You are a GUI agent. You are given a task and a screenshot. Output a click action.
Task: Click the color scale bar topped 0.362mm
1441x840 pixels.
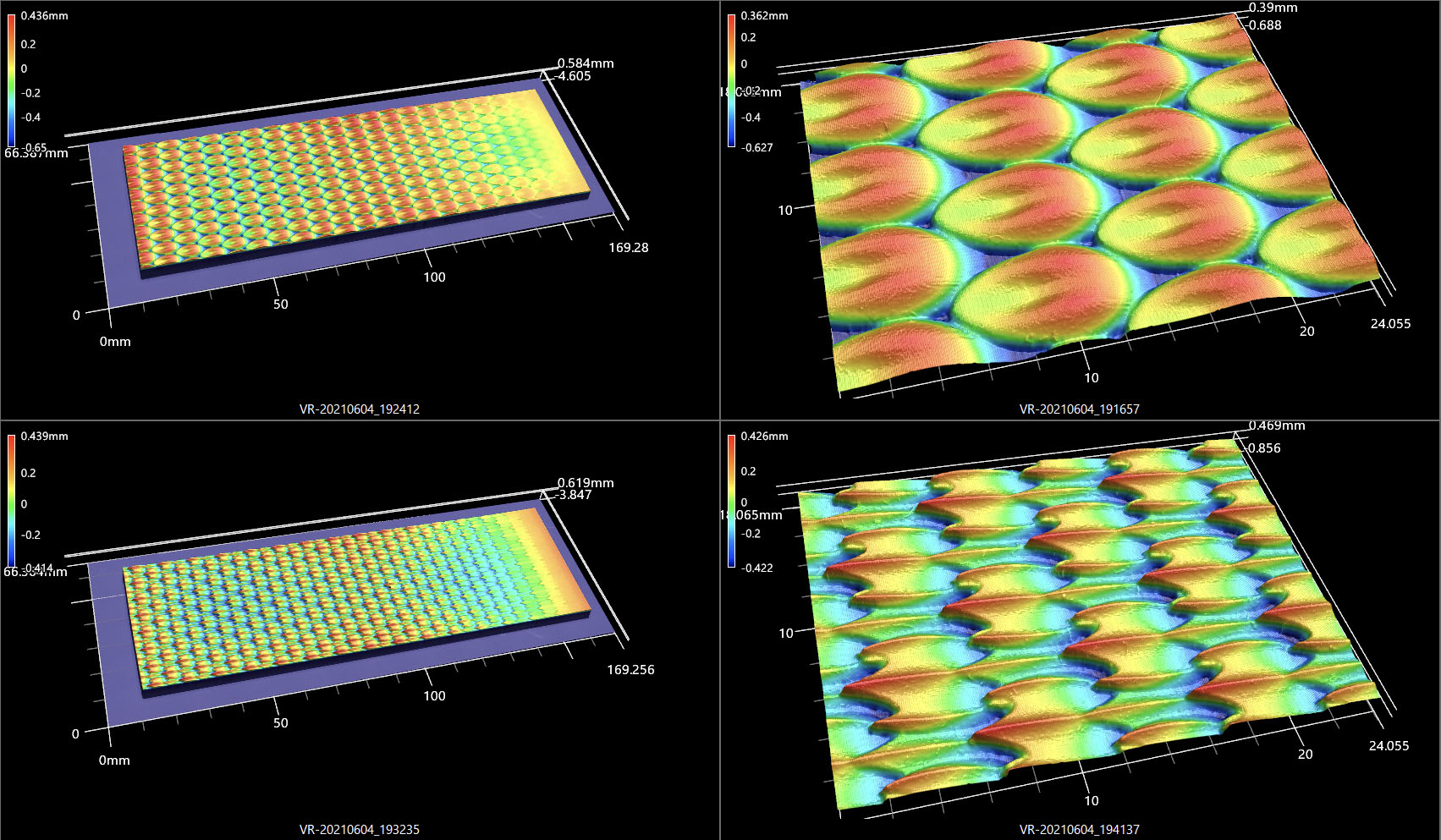click(x=732, y=80)
